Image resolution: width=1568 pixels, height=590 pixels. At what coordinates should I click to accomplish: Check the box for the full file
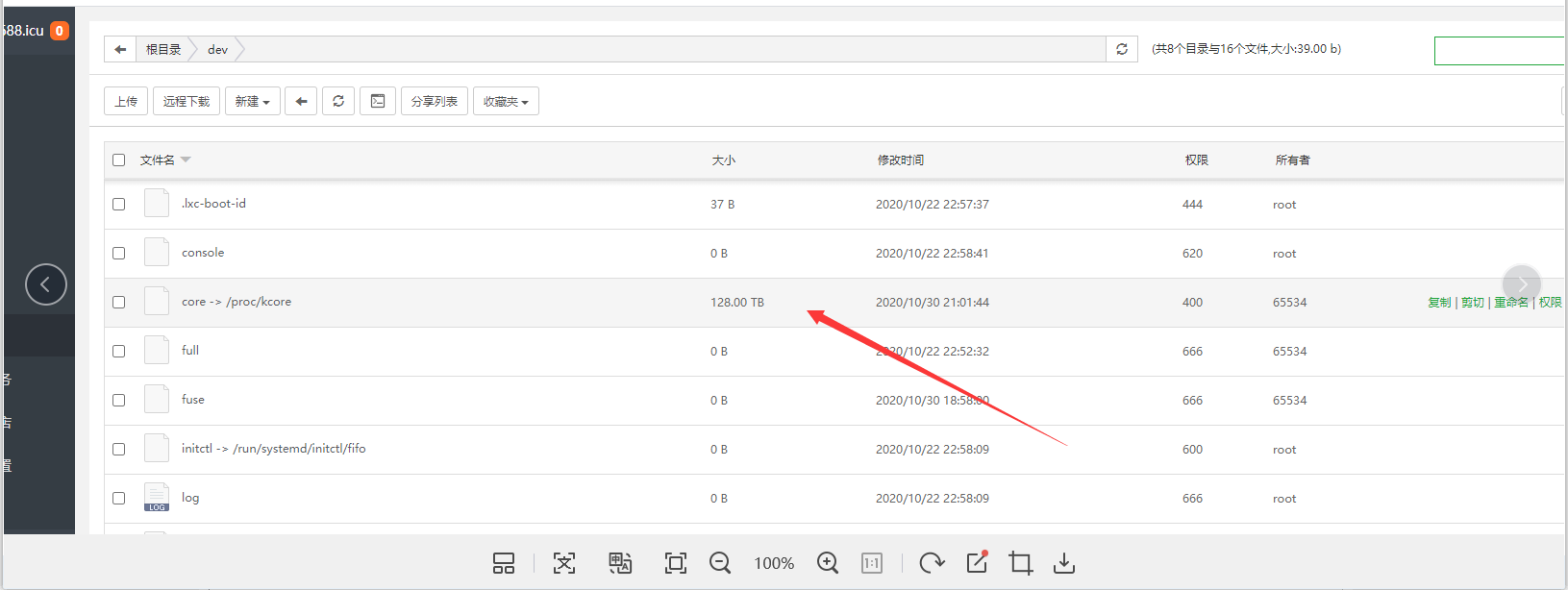point(119,352)
